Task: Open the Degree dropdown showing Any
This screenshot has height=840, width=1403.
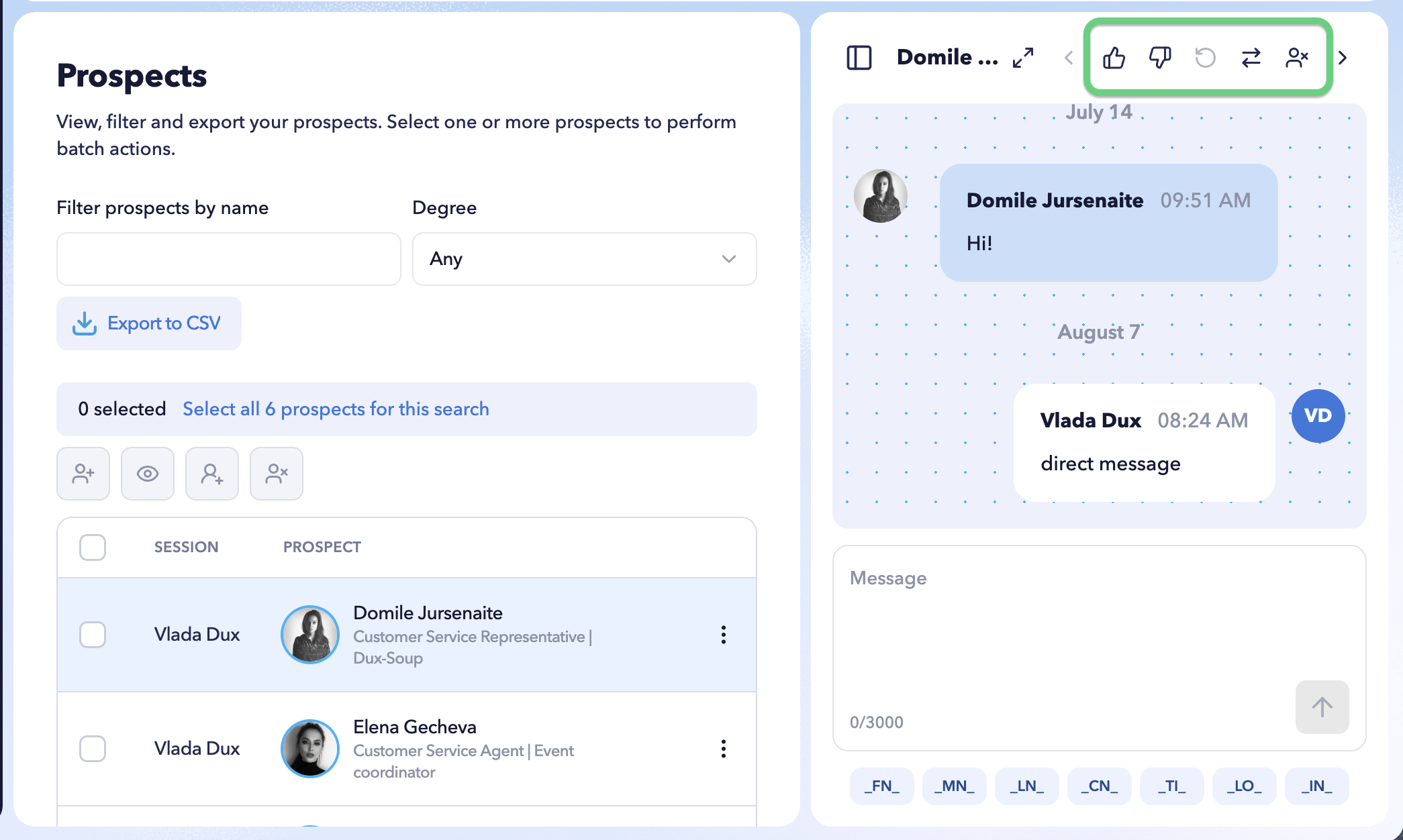Action: coord(585,259)
